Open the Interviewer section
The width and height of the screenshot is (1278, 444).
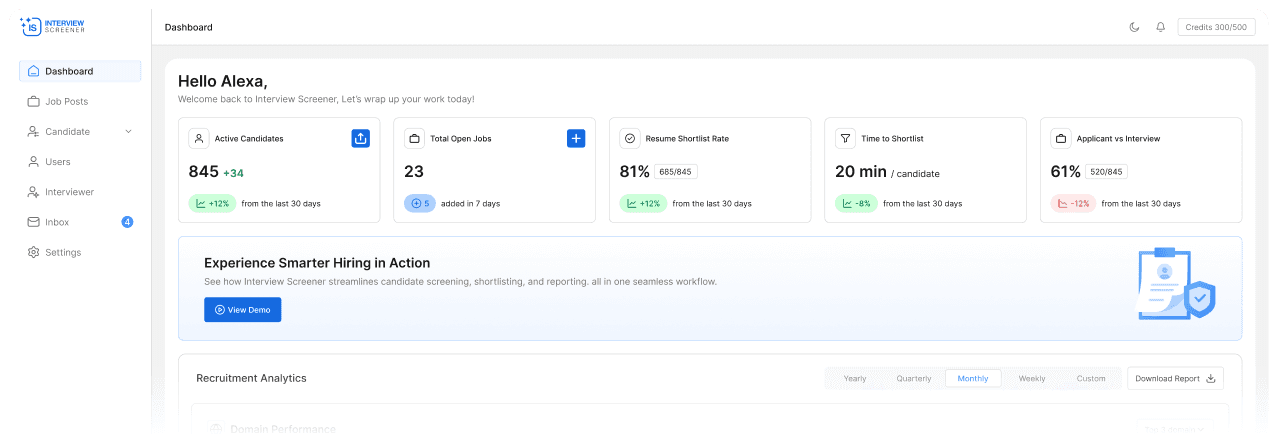80,191
